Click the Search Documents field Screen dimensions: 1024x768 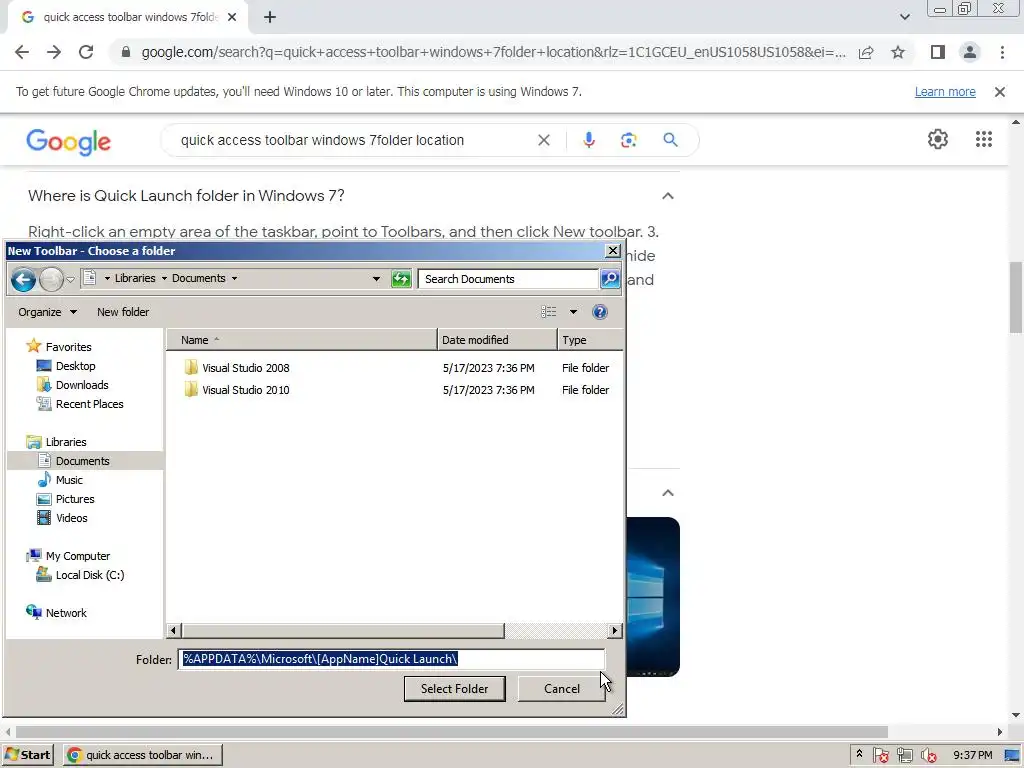coord(509,279)
